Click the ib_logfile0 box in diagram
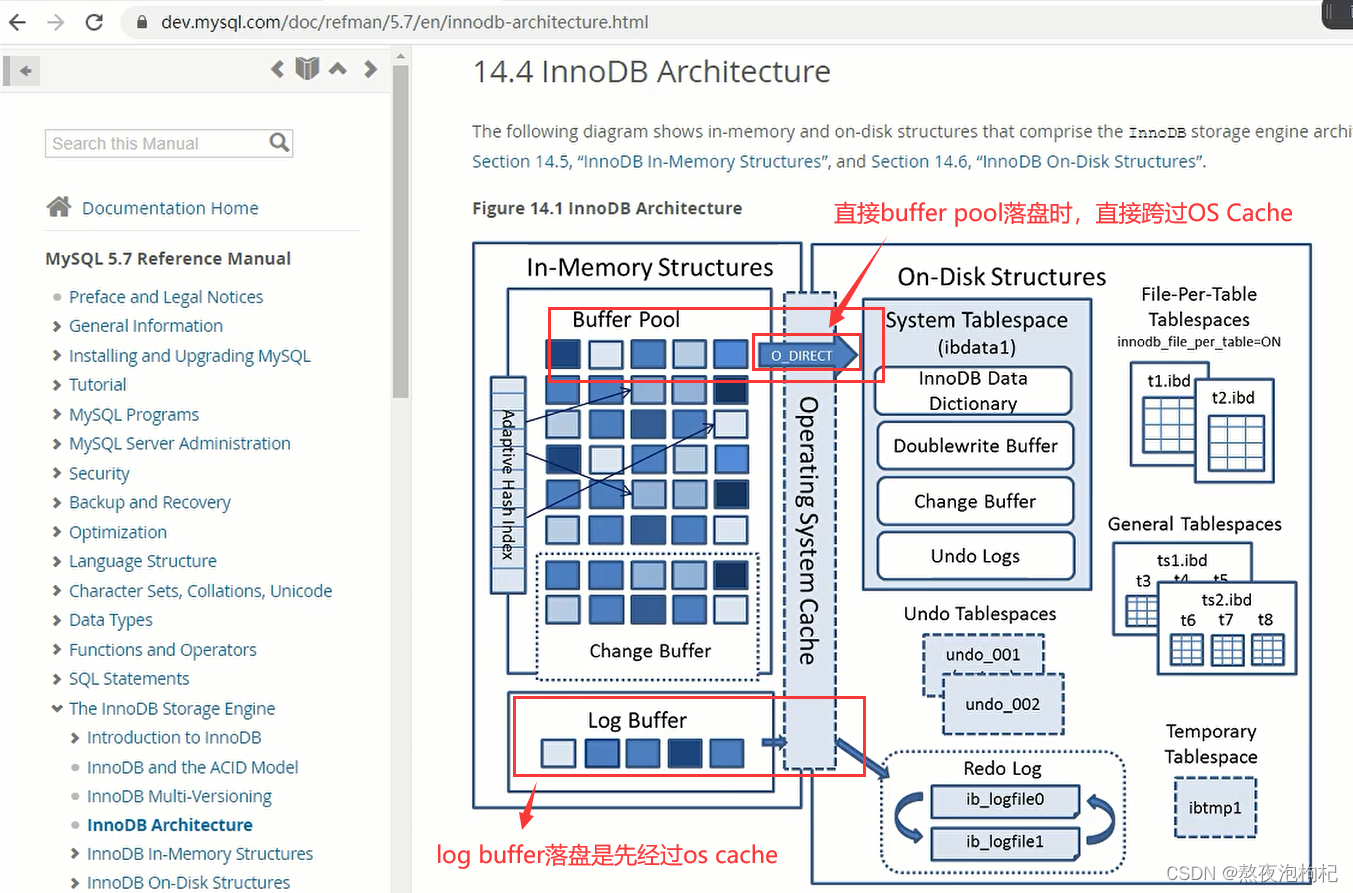Screen dimensions: 1353x893 point(1005,800)
